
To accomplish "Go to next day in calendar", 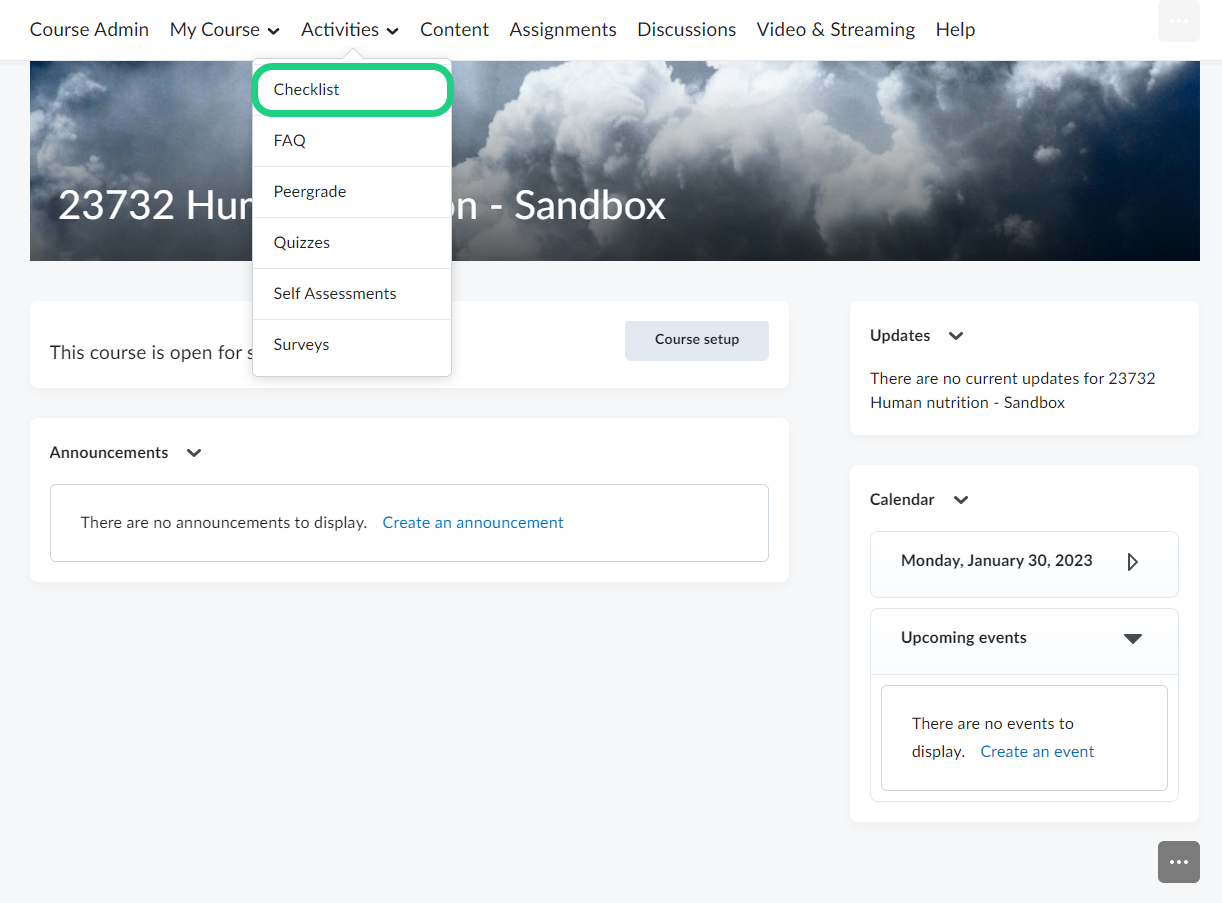I will point(1132,562).
